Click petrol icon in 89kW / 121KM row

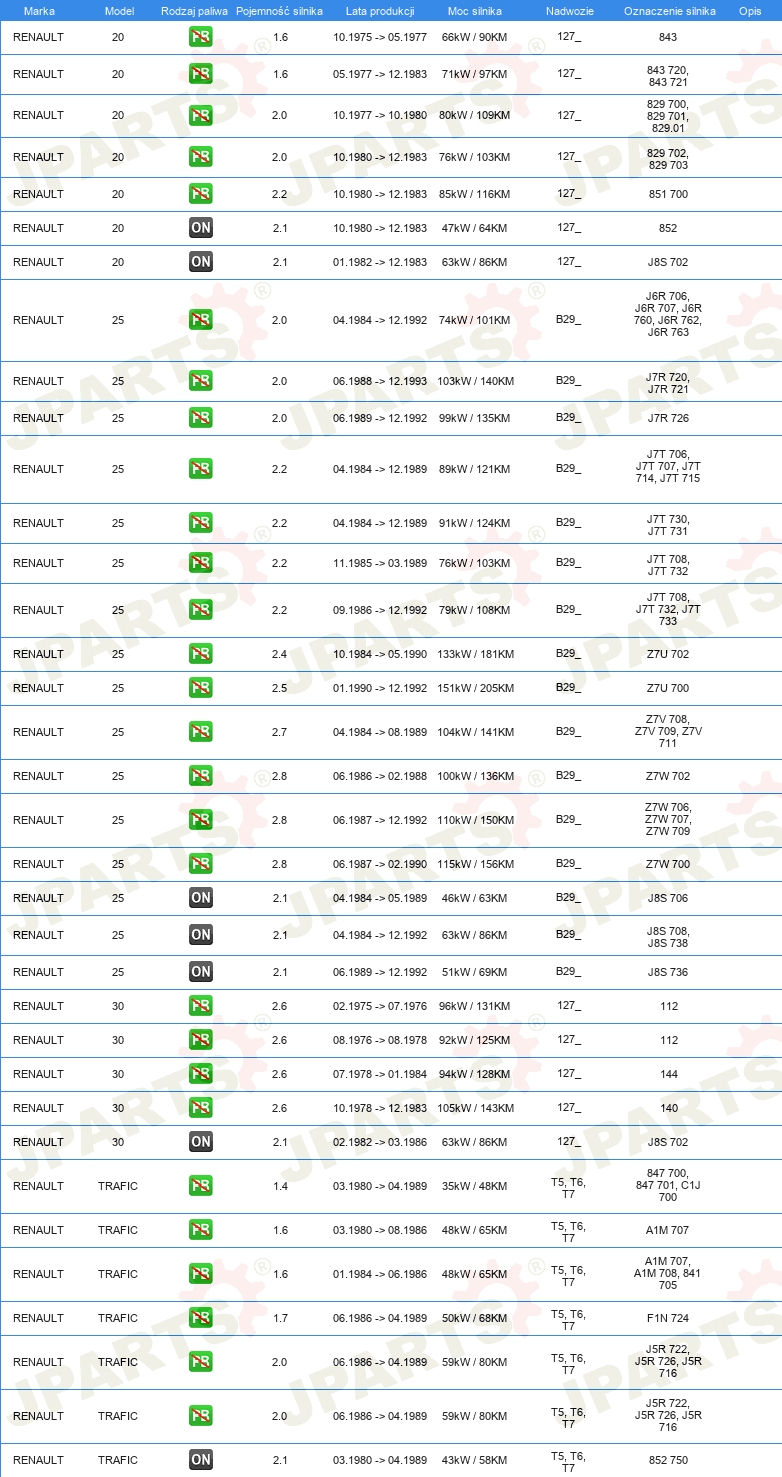(x=200, y=469)
